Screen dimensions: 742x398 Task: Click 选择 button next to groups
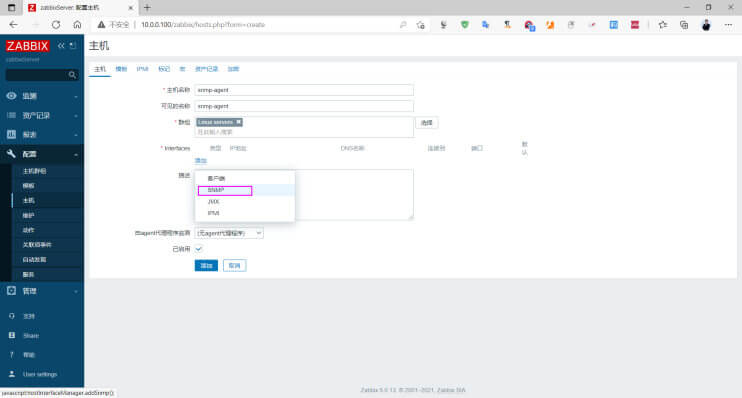tap(427, 123)
